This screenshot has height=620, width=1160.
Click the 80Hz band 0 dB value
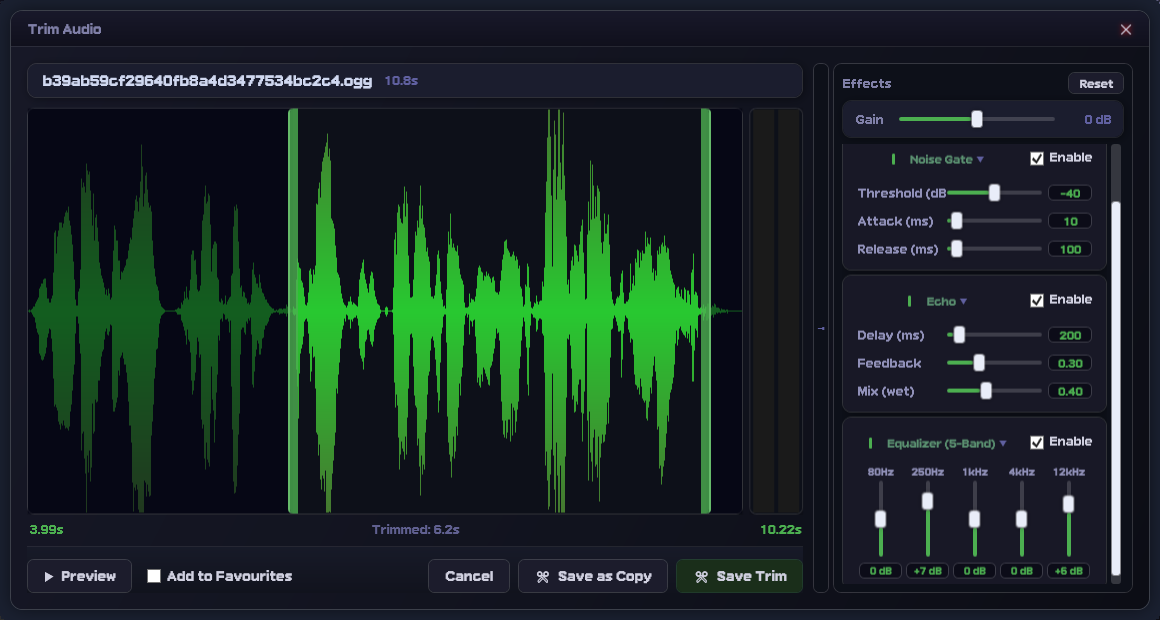coord(880,571)
